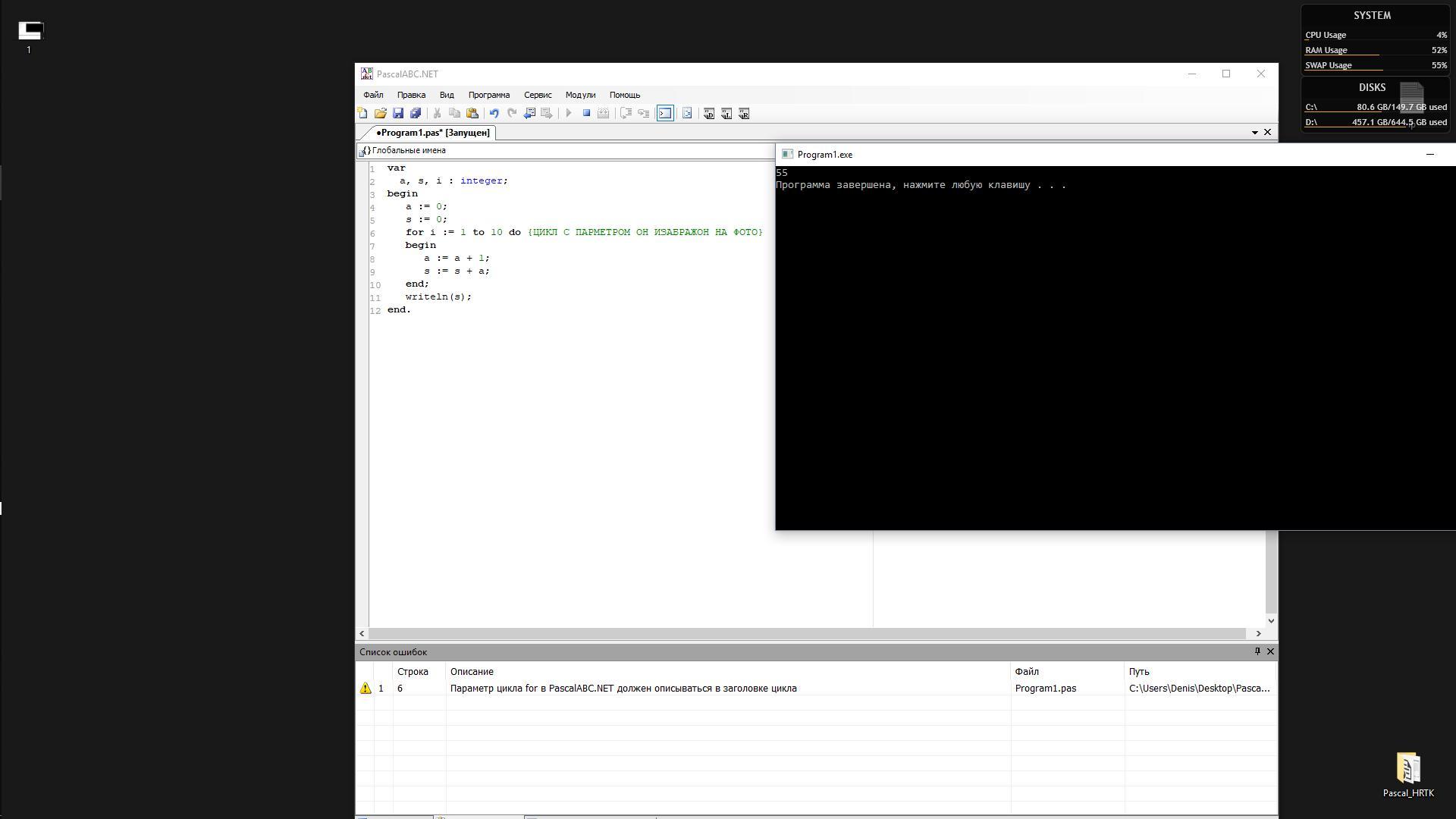Viewport: 1456px width, 819px height.
Task: Click the New file icon
Action: pyautogui.click(x=362, y=114)
